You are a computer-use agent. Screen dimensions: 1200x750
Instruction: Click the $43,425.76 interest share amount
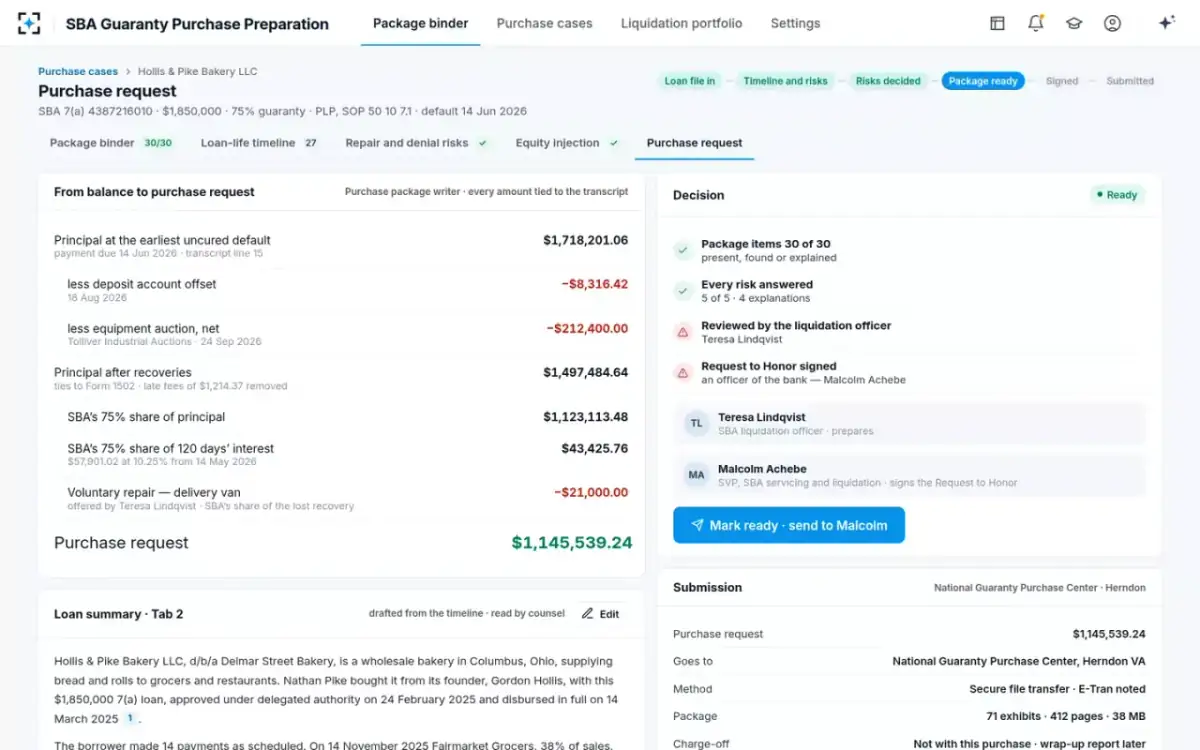595,449
